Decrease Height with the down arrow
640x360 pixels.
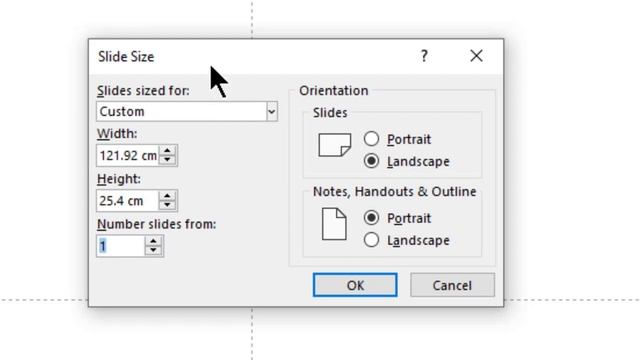pyautogui.click(x=167, y=205)
